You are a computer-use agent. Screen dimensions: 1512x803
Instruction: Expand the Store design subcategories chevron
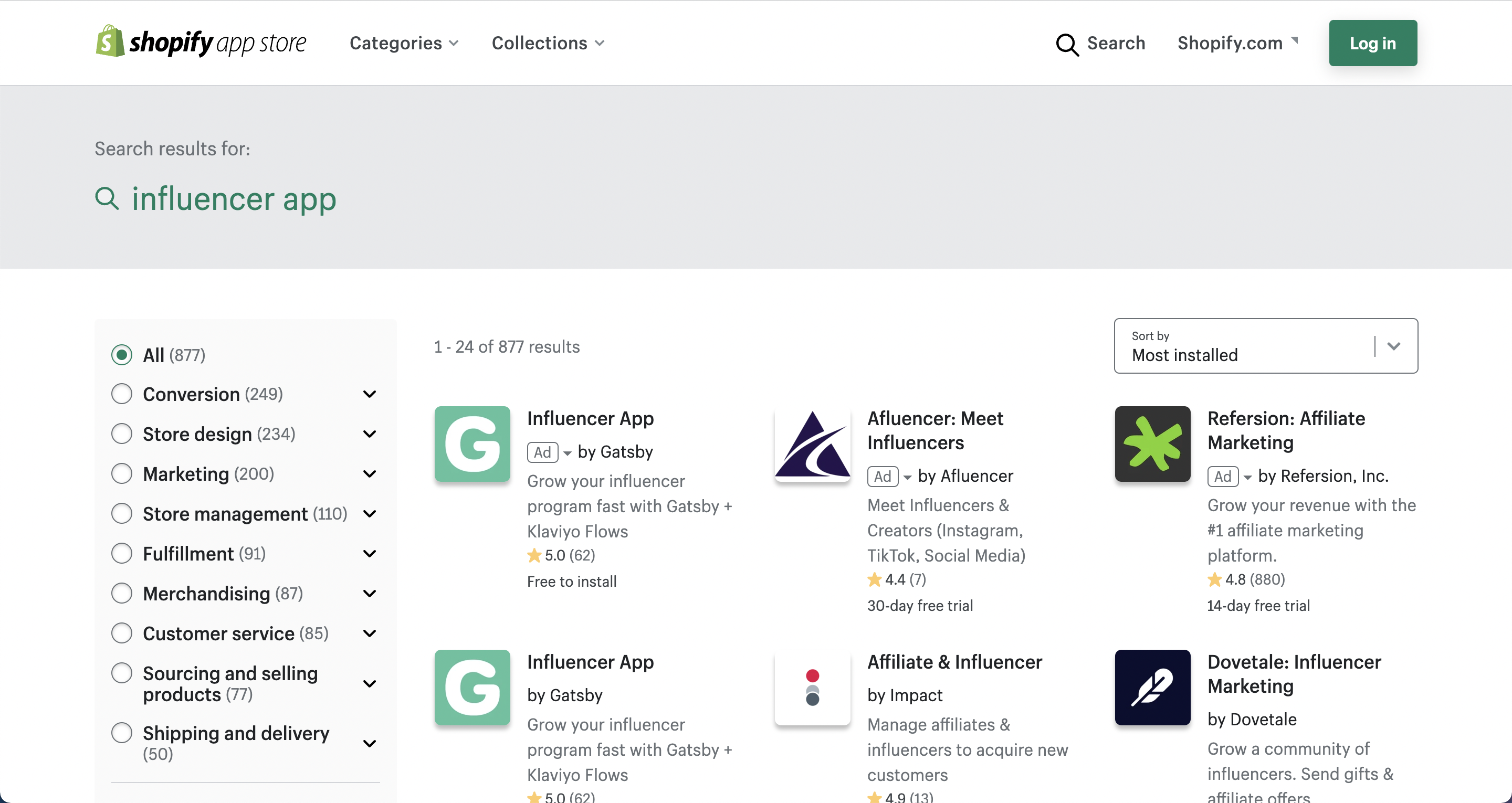pyautogui.click(x=369, y=435)
